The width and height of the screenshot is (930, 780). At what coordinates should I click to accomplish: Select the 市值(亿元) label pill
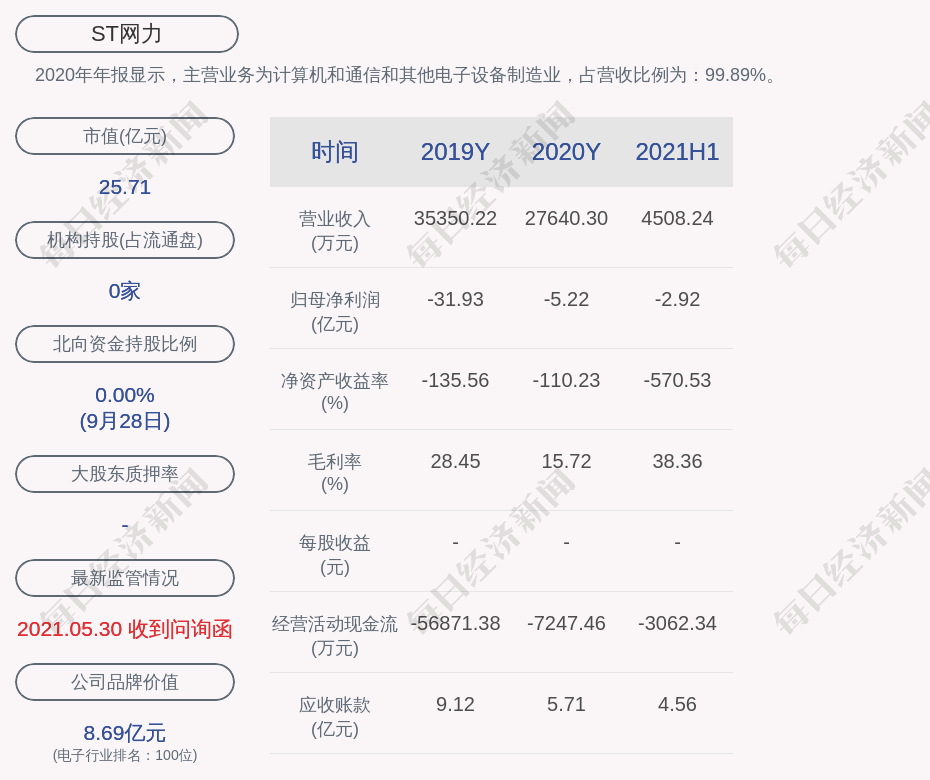tap(125, 136)
